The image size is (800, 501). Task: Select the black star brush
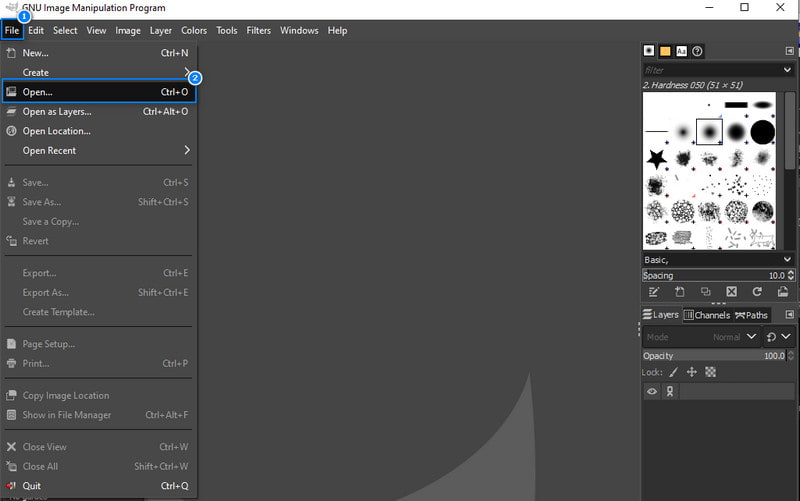pyautogui.click(x=656, y=159)
